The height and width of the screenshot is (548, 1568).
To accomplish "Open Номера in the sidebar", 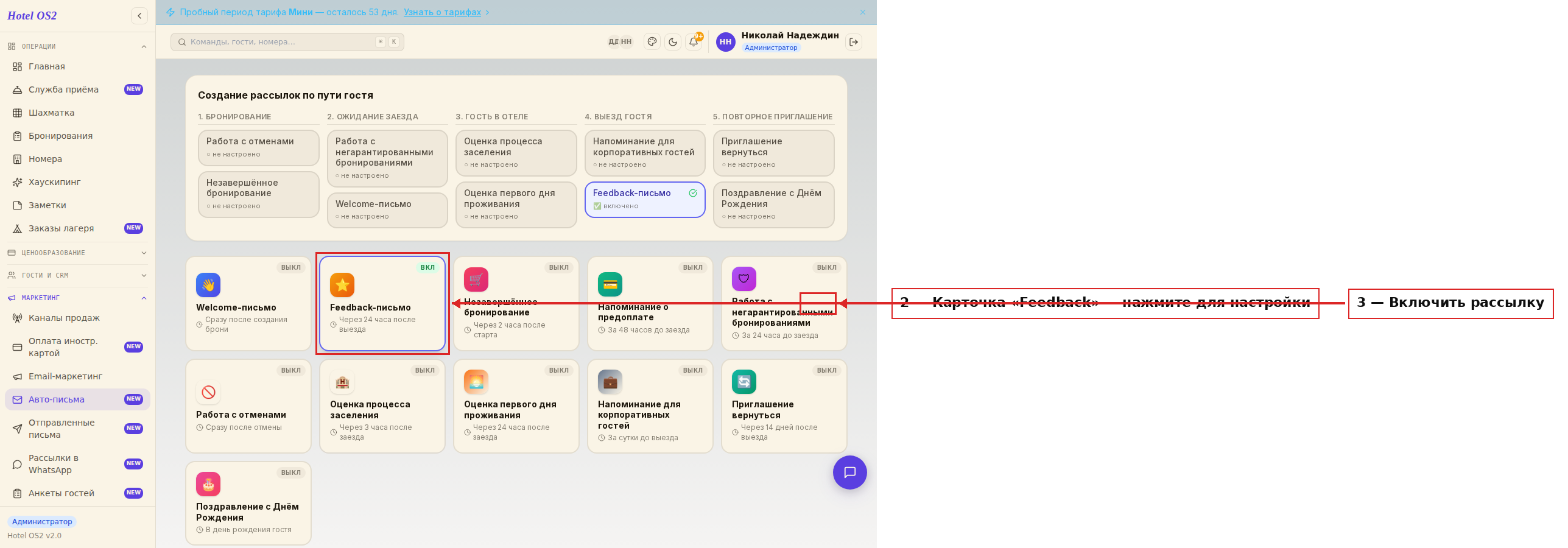I will 77,159.
